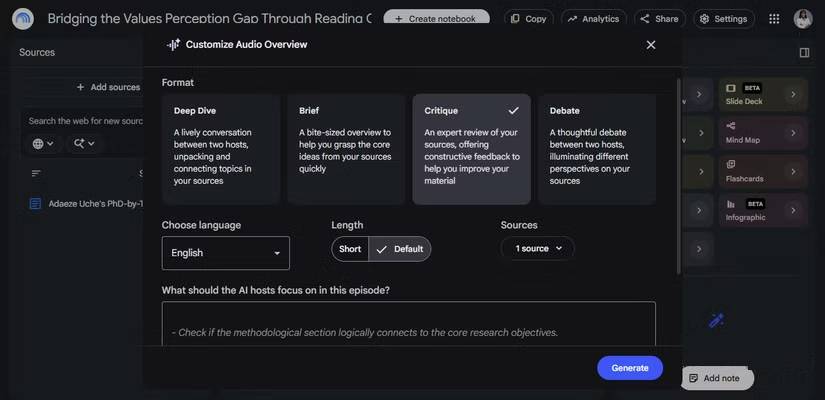This screenshot has height=400, width=825.
Task: Close the Customize Audio Overview dialog
Action: point(651,45)
